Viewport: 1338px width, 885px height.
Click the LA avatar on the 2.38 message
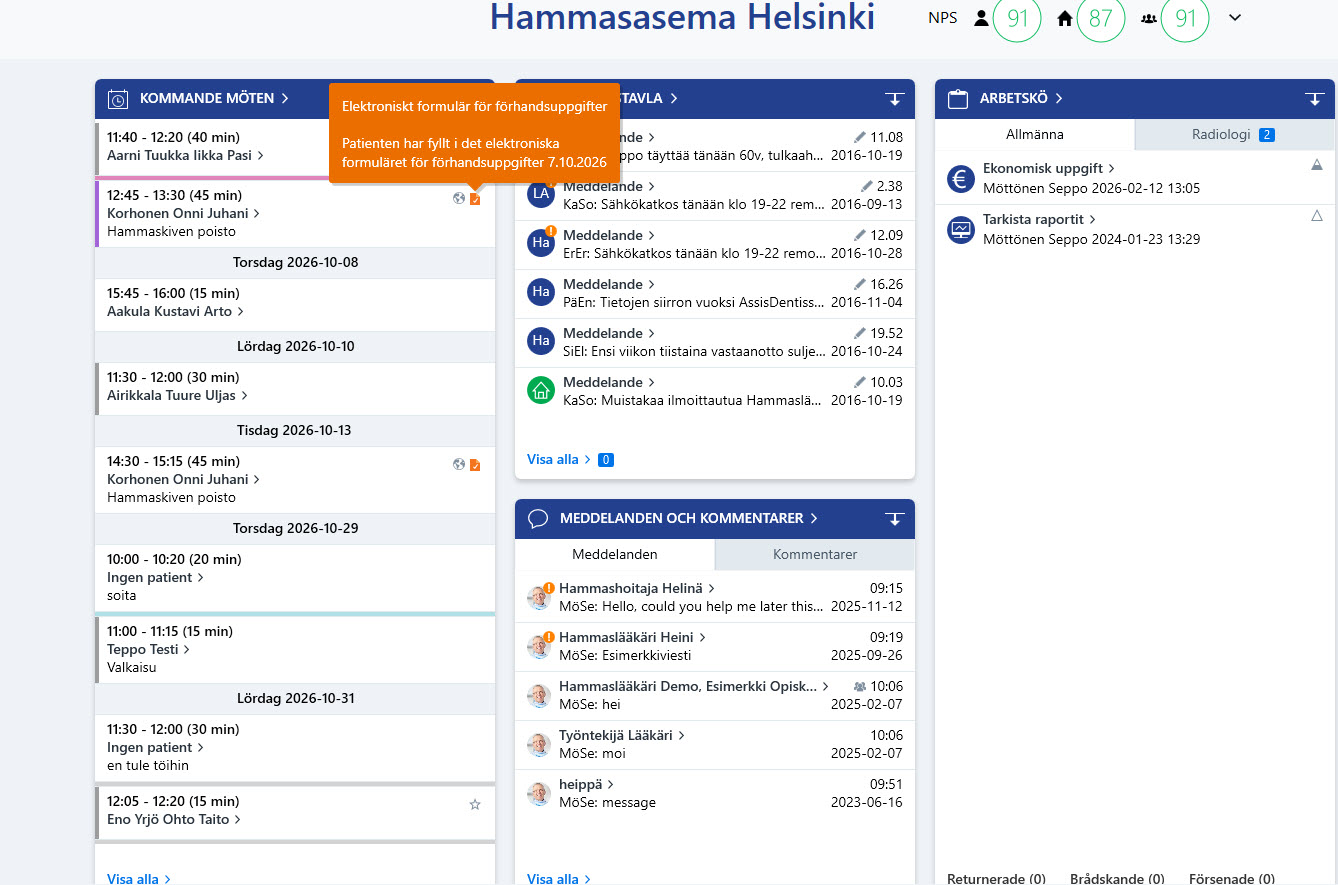[x=541, y=194]
